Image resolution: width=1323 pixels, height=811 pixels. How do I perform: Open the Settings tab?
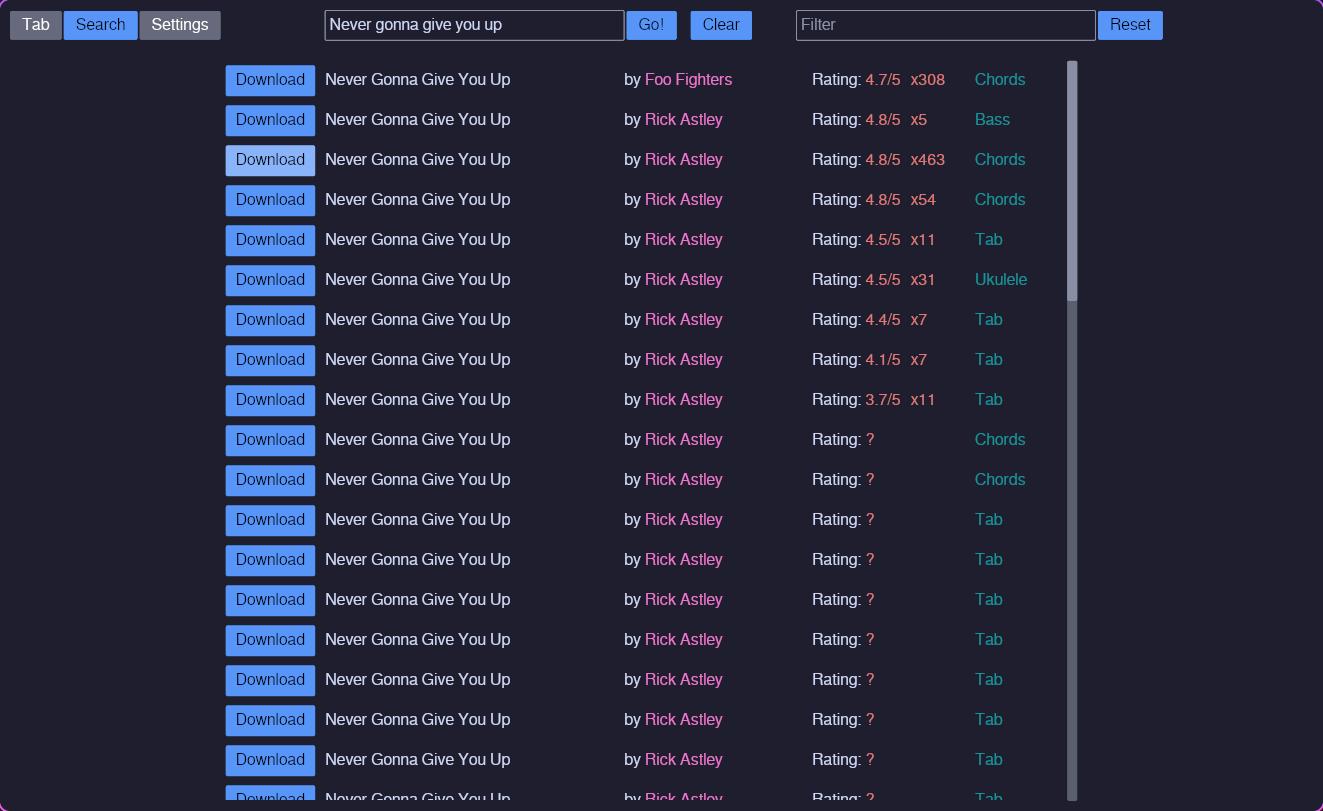coord(180,25)
